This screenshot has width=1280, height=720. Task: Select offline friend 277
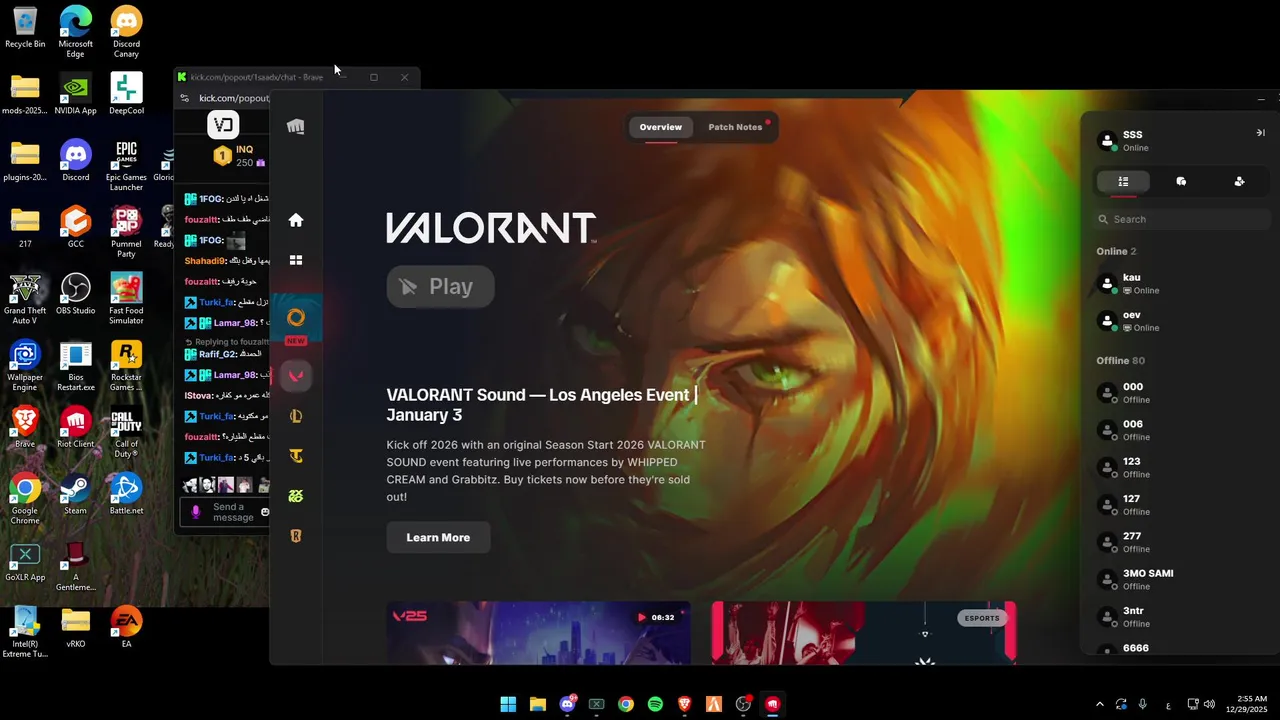[x=1181, y=542]
